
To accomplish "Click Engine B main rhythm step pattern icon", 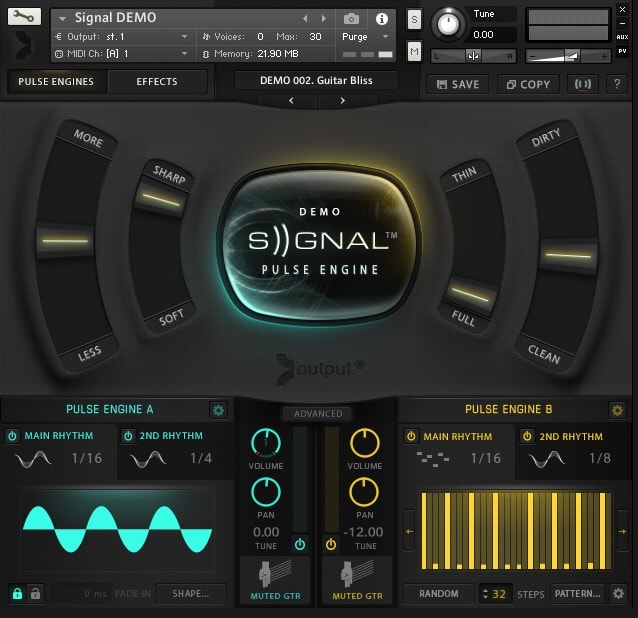I will pos(433,459).
